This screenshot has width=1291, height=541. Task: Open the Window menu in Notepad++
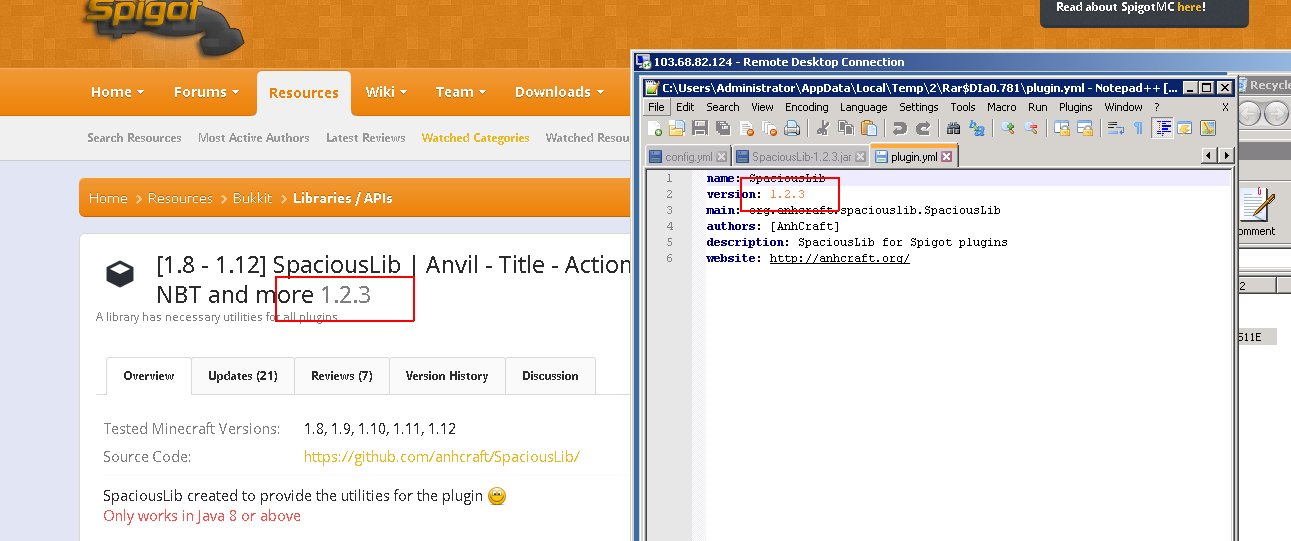coord(1123,107)
